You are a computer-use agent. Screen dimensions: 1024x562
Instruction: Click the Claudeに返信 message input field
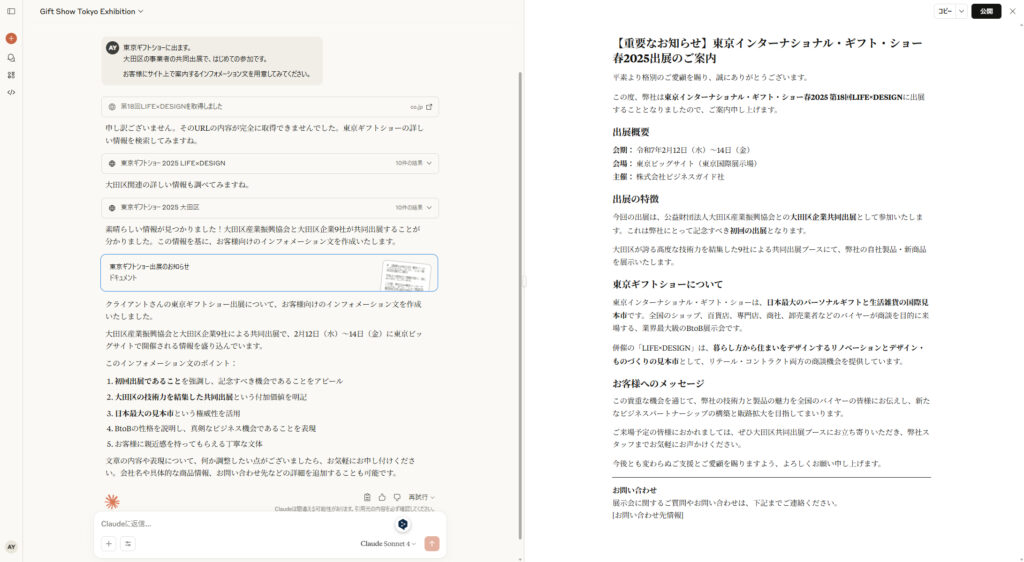pos(240,523)
